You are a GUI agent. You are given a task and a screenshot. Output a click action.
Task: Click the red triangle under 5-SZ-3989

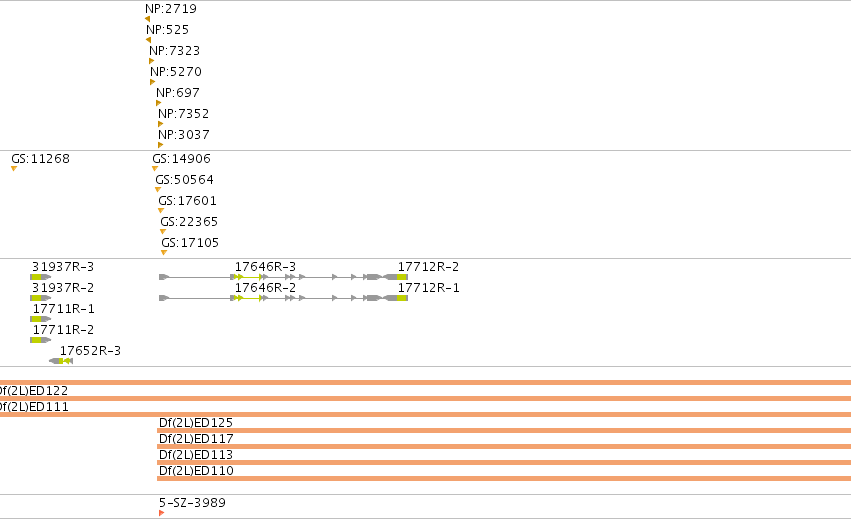click(161, 513)
